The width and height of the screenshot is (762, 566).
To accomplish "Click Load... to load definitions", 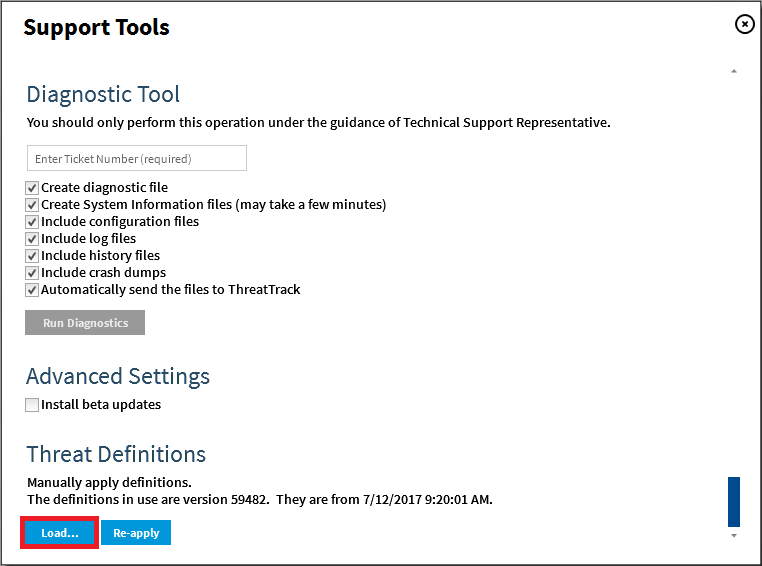I will click(59, 533).
